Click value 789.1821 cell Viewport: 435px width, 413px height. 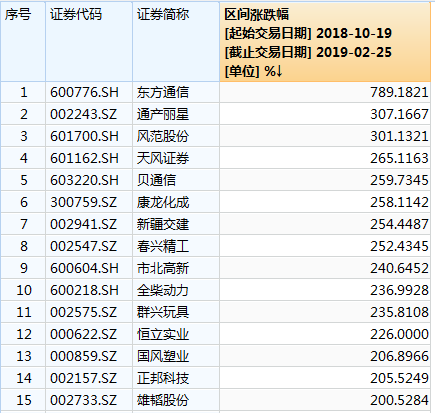click(x=325, y=92)
